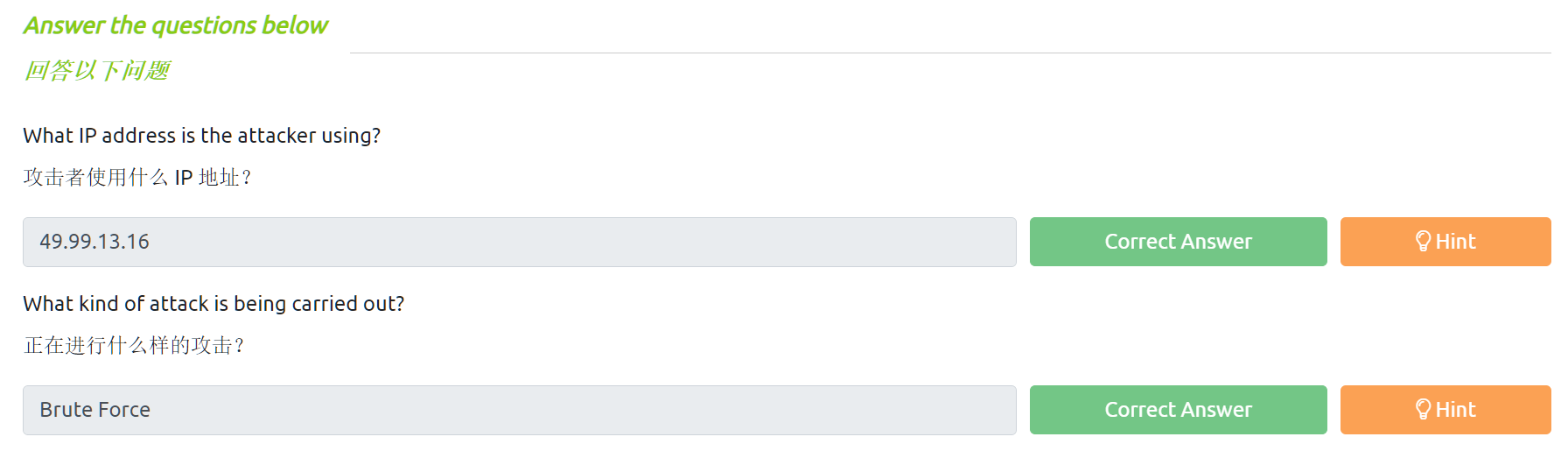
Task: Select the "What IP address" question text
Action: click(x=201, y=136)
